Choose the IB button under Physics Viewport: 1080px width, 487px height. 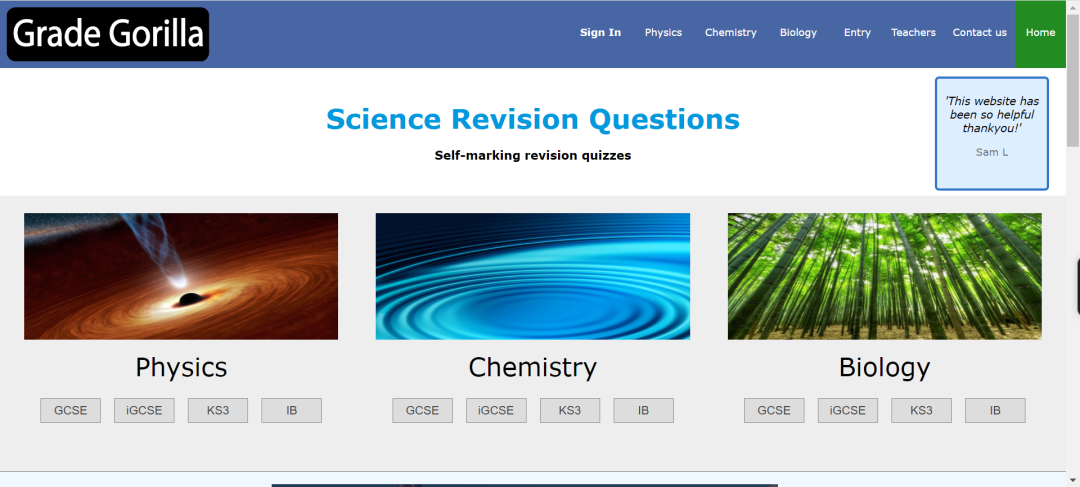(x=291, y=411)
